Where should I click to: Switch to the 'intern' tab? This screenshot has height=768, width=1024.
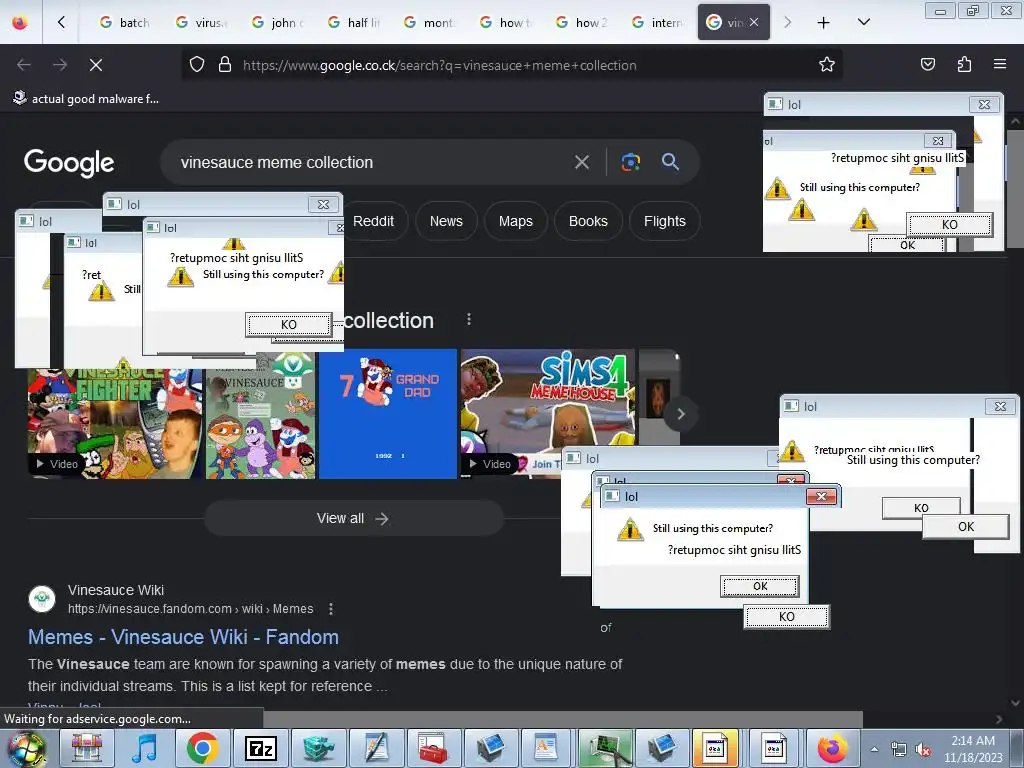[x=657, y=23]
